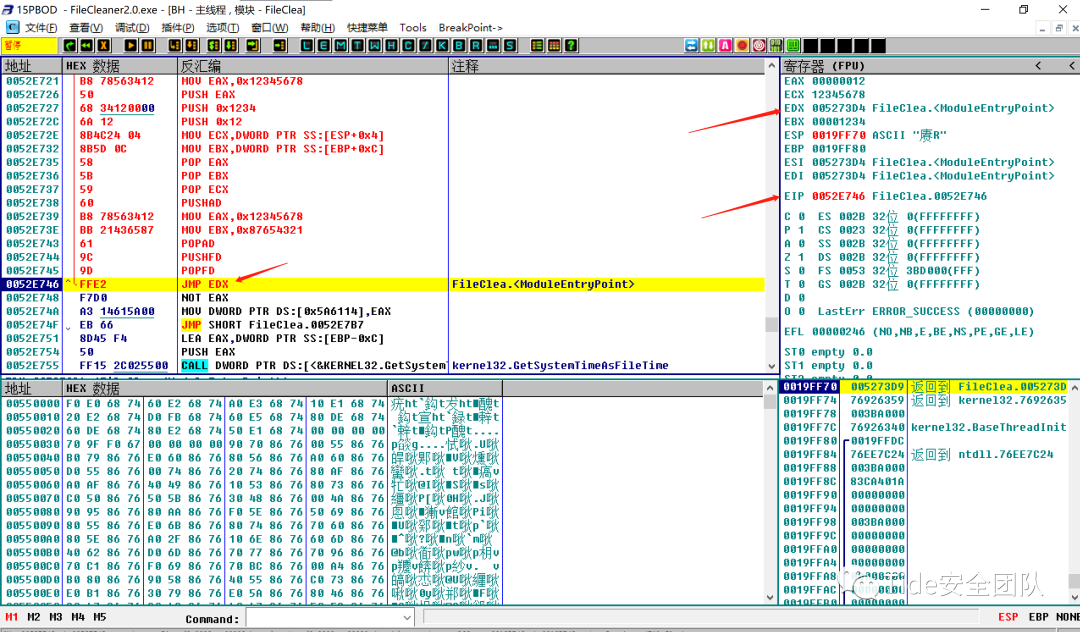Switch to memory window M2
1080x632 pixels.
[x=34, y=617]
